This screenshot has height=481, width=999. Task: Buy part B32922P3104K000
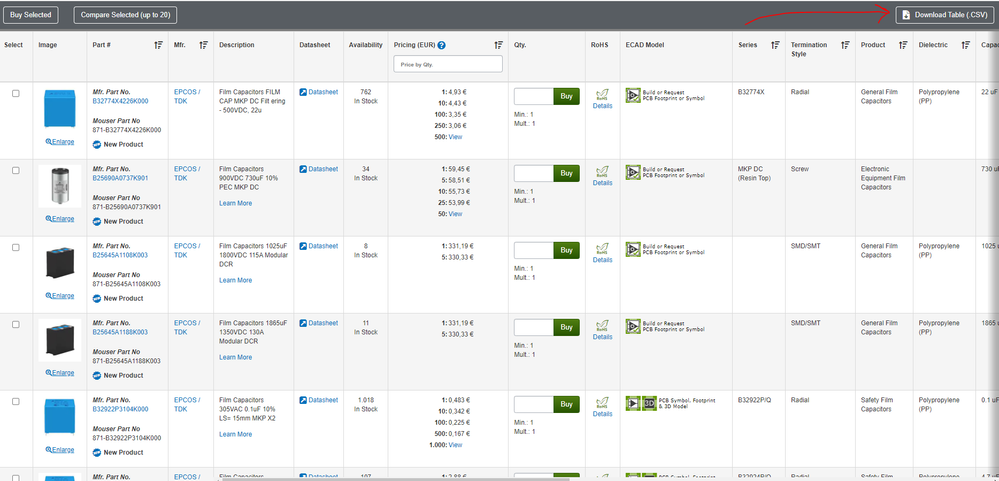click(566, 405)
